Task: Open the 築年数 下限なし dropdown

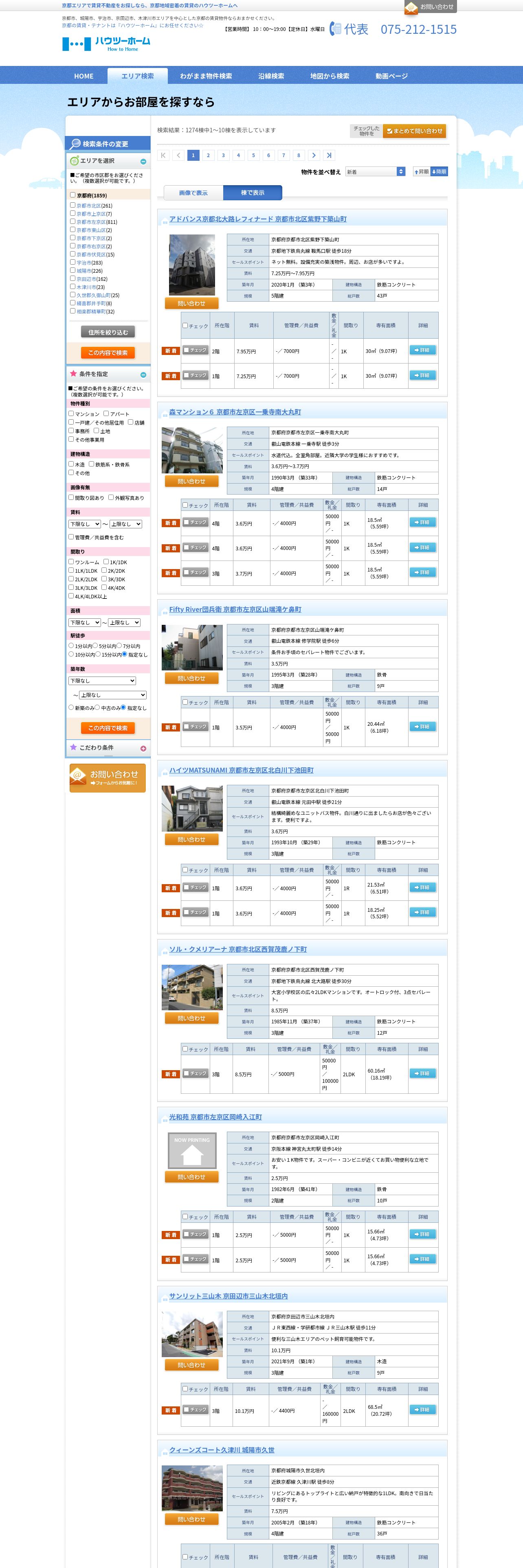Action: click(x=102, y=681)
